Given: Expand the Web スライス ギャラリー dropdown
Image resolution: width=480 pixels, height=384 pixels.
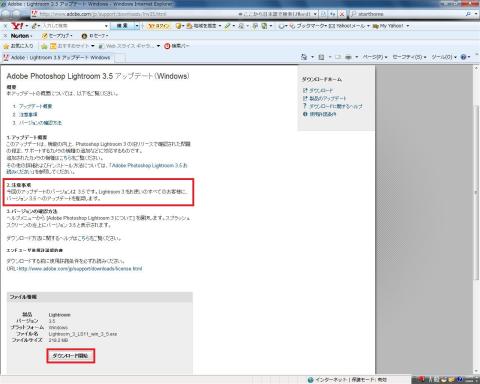Looking at the screenshot, I should coord(158,46).
